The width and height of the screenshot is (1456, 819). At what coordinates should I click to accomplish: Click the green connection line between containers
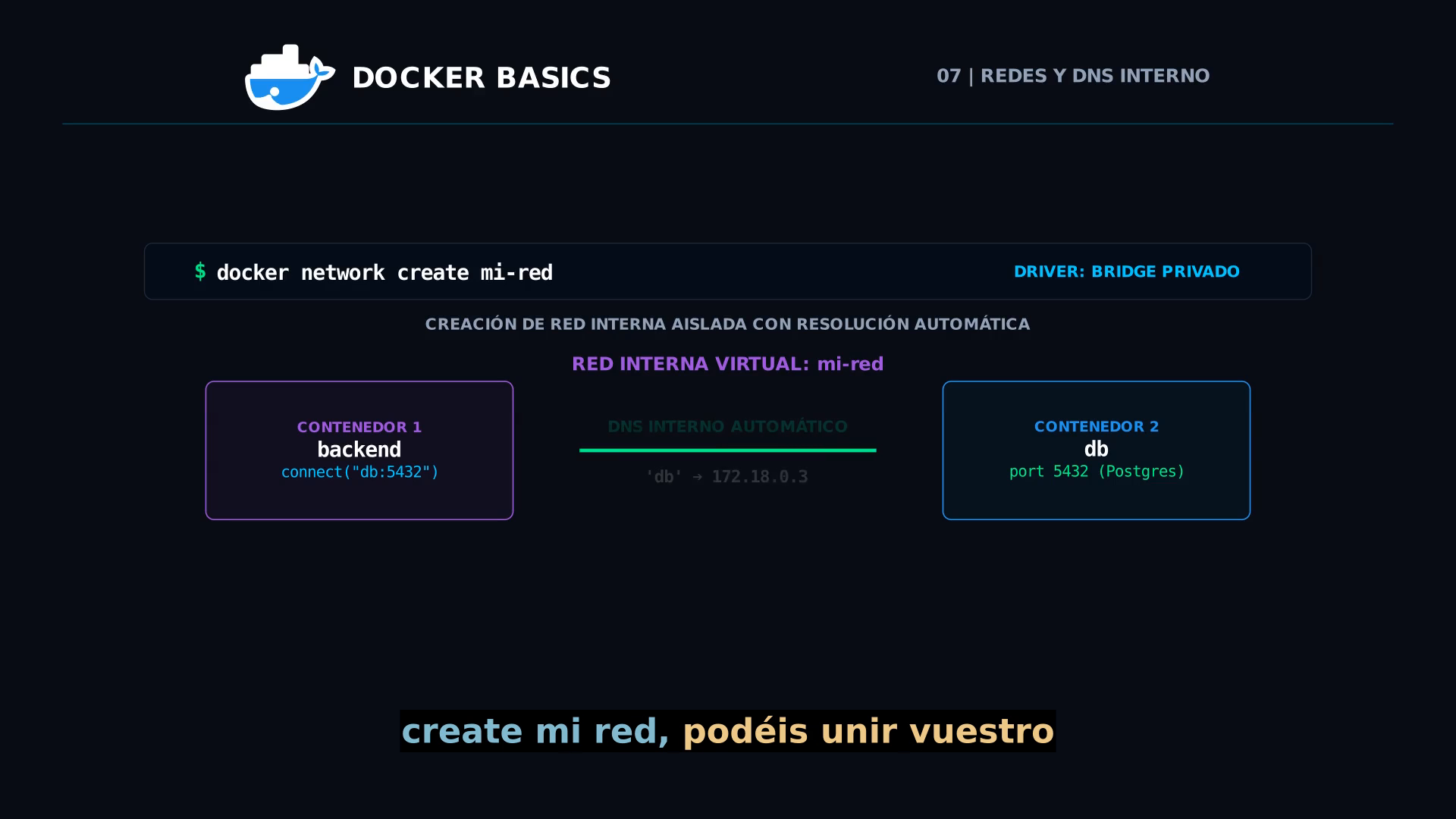point(727,450)
